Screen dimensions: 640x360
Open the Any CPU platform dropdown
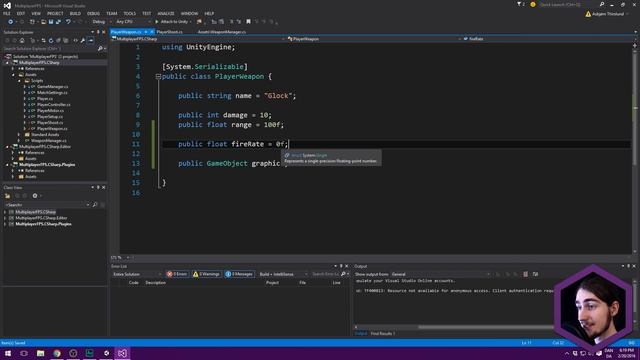click(x=133, y=22)
